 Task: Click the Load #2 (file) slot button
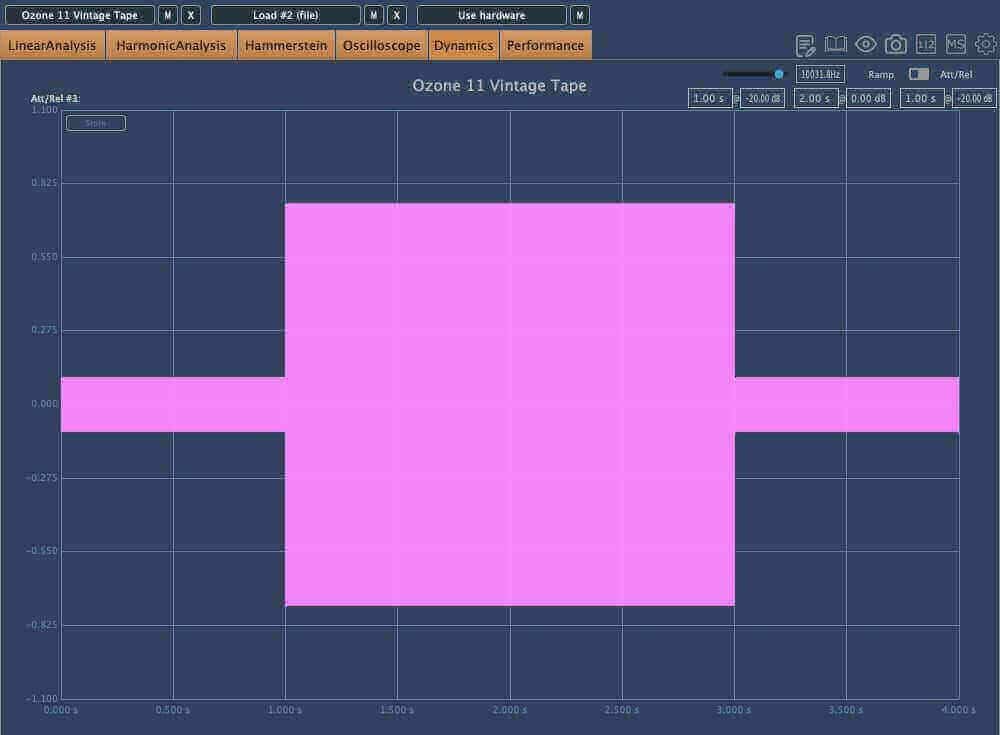point(286,15)
